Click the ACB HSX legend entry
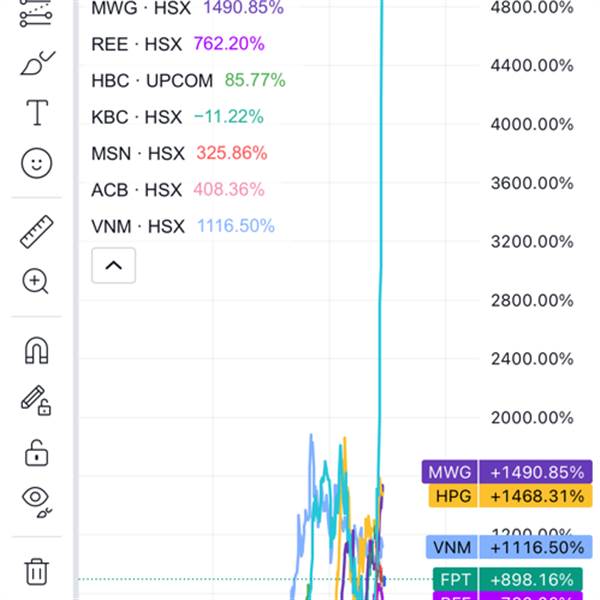 click(137, 190)
